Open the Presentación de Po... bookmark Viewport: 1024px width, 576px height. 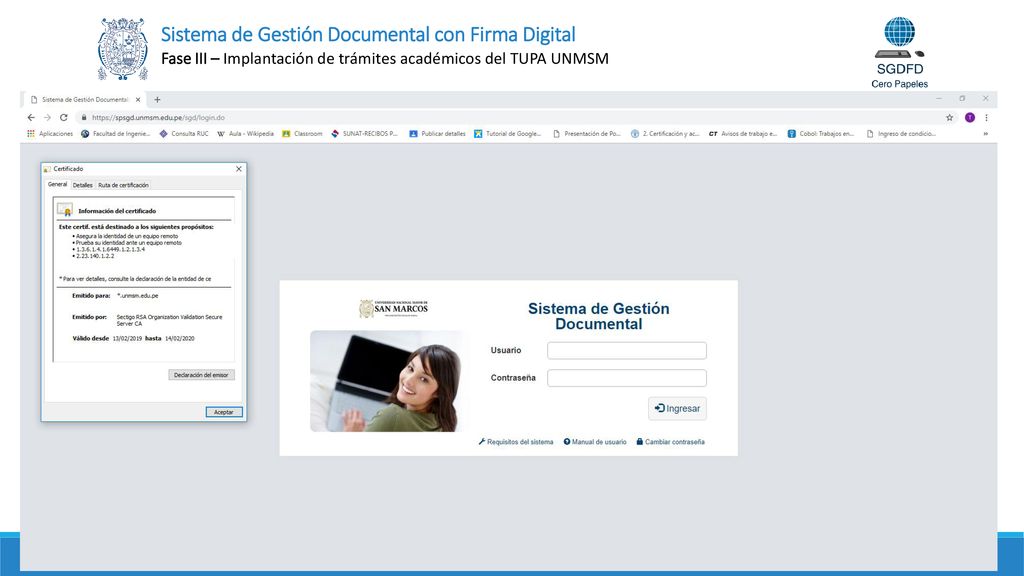coord(586,134)
